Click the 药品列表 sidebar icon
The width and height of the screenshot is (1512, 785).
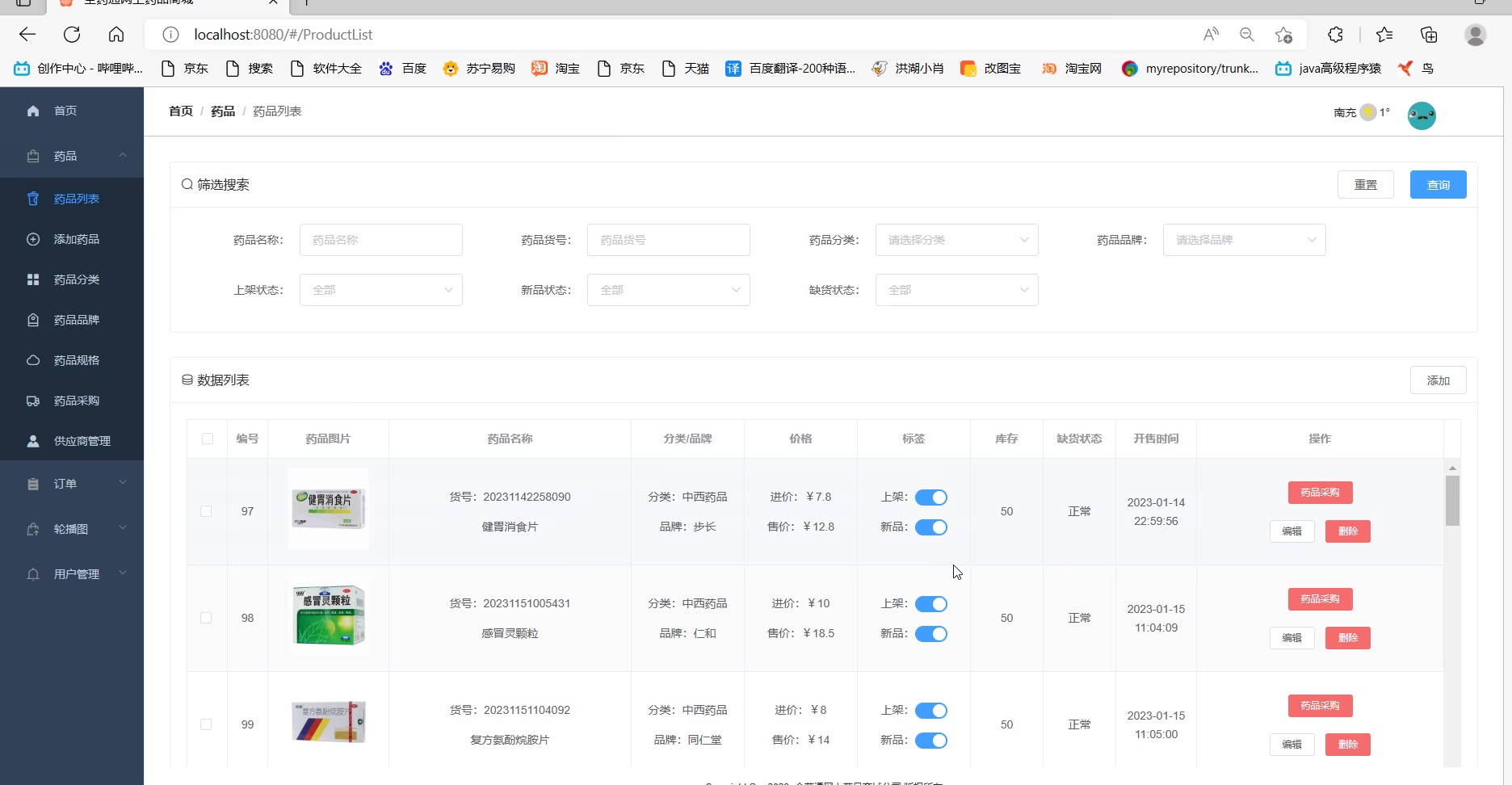[x=33, y=199]
